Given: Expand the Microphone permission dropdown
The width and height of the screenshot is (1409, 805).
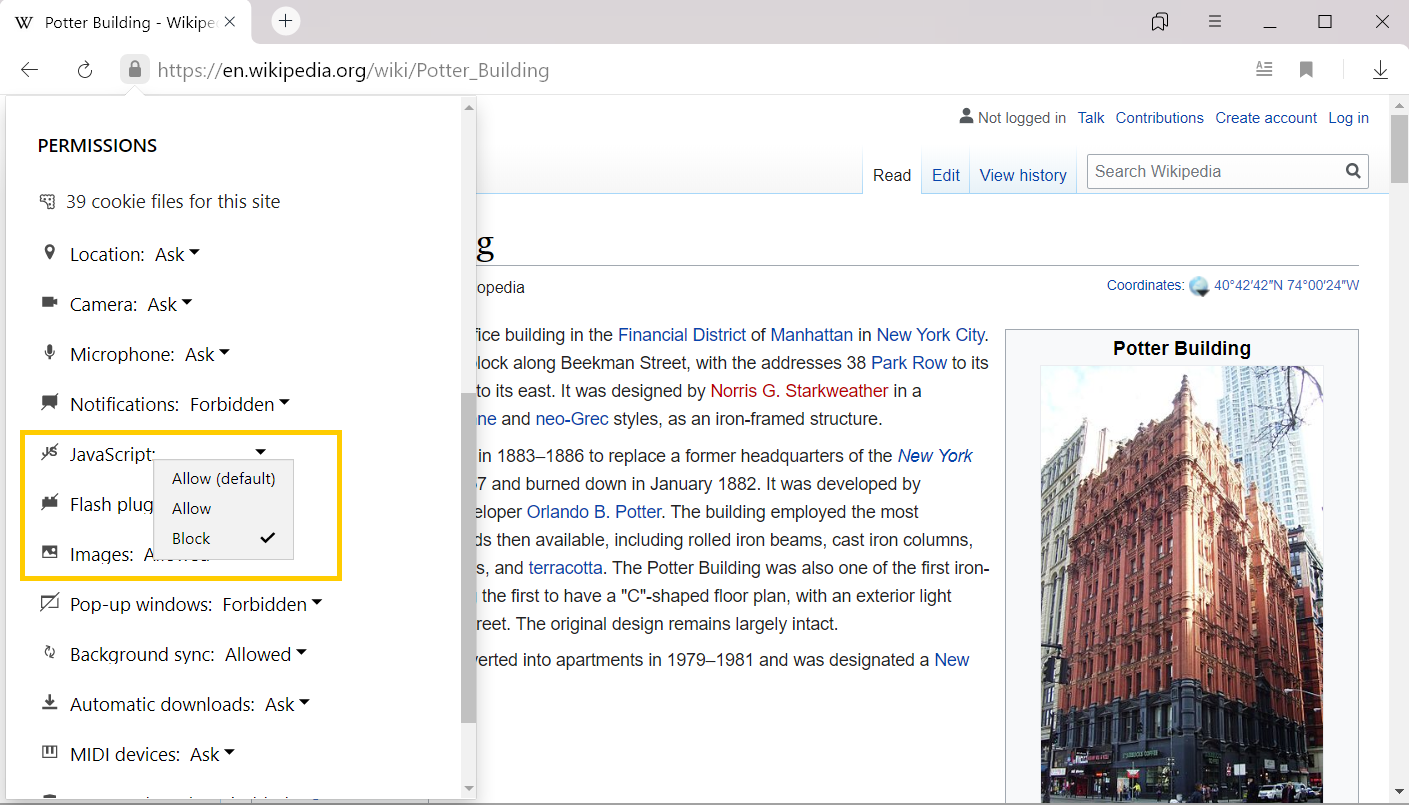Looking at the screenshot, I should click(x=207, y=354).
